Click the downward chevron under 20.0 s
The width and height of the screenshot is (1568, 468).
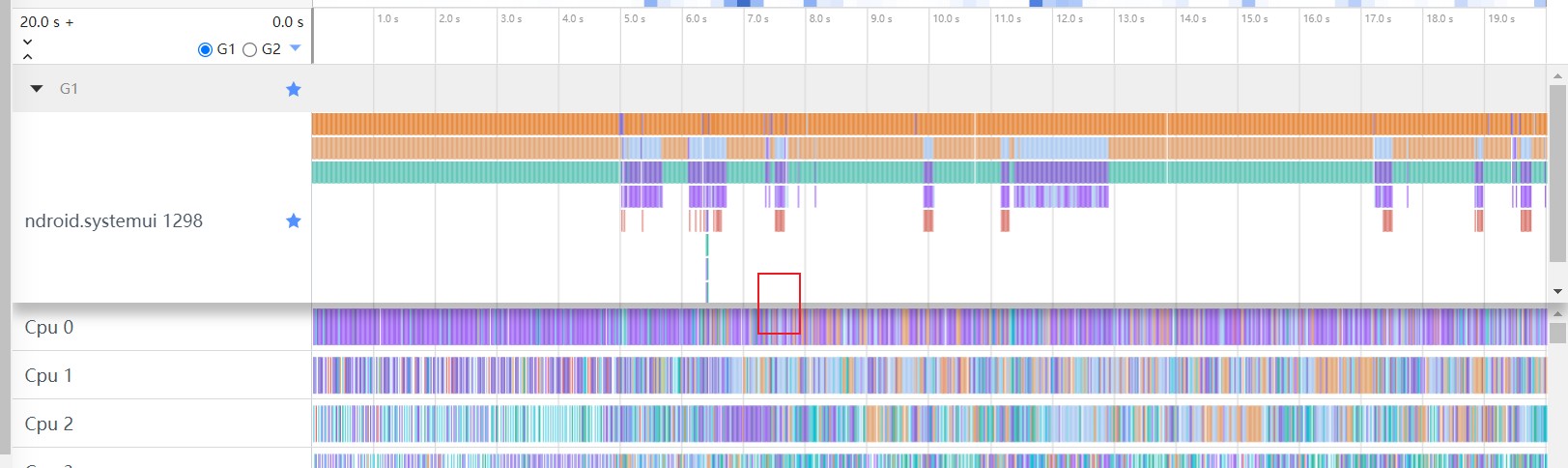(27, 42)
